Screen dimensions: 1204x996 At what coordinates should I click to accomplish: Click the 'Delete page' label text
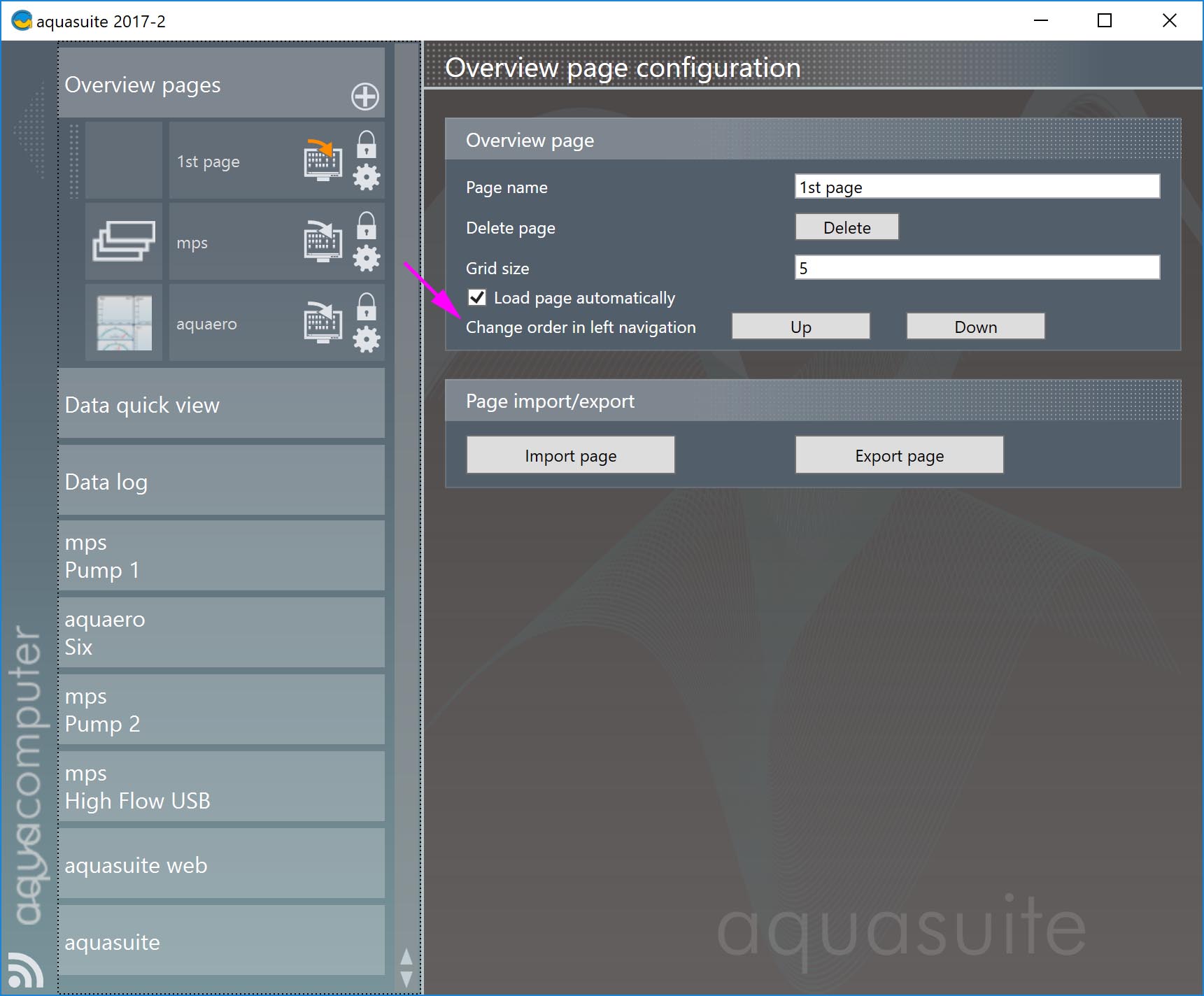(x=511, y=228)
